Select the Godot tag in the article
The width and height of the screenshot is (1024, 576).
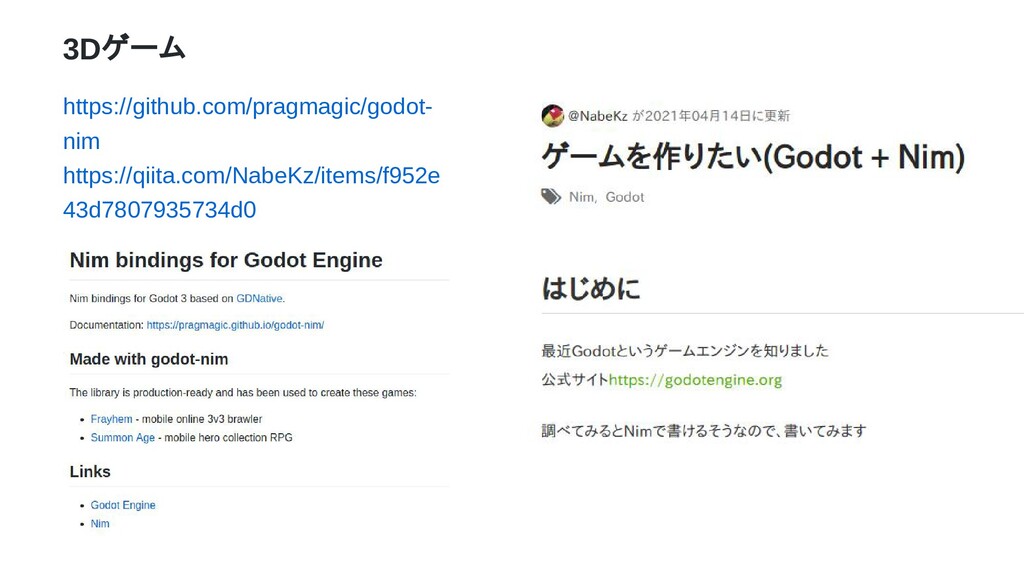(624, 197)
